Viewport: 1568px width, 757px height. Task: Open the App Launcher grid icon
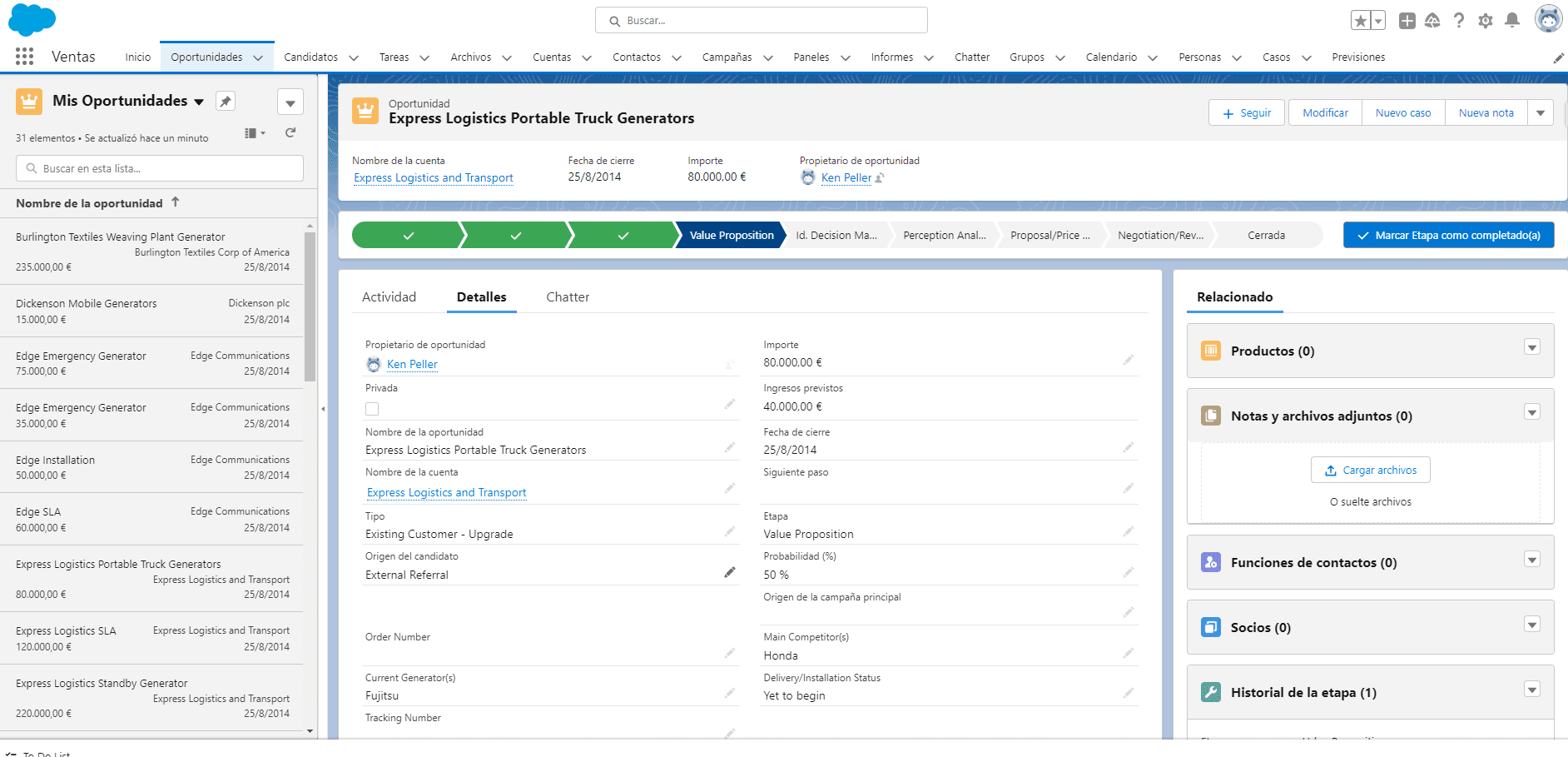pos(24,57)
